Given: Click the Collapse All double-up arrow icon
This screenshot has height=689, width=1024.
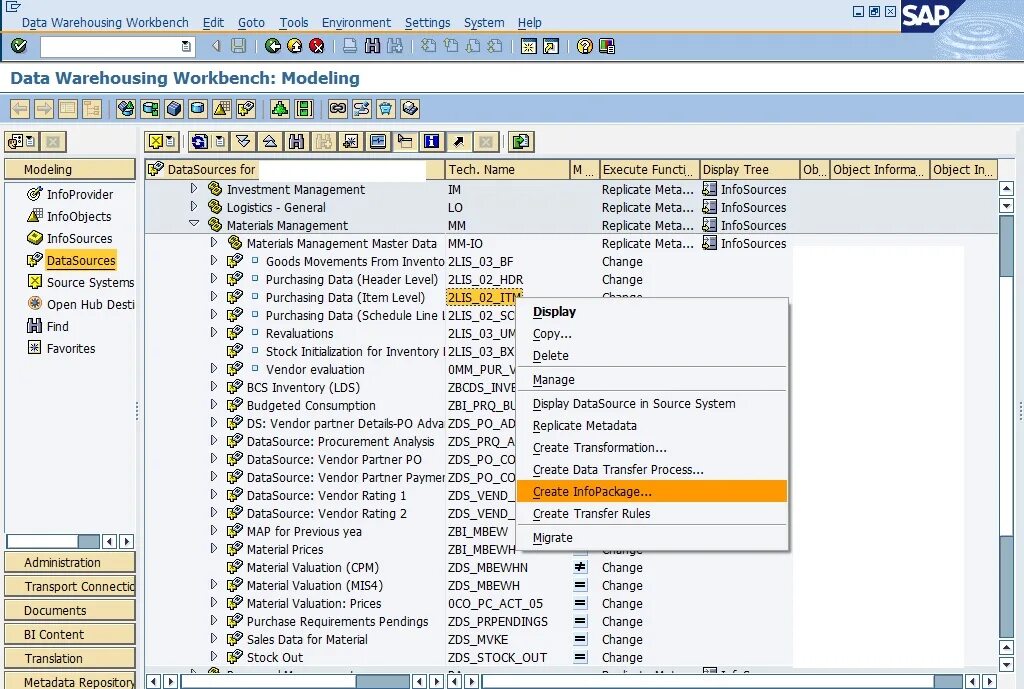Looking at the screenshot, I should point(270,141).
